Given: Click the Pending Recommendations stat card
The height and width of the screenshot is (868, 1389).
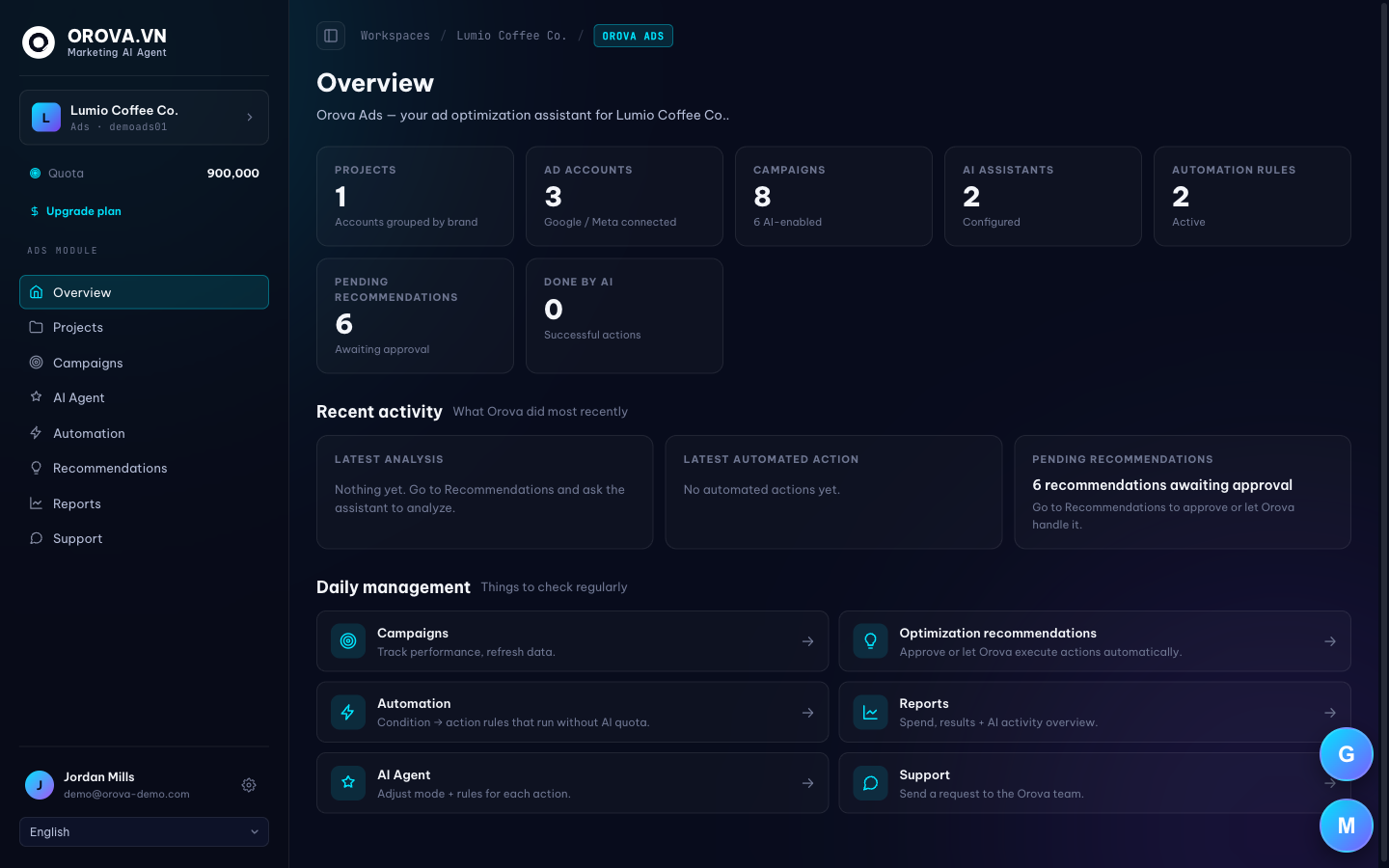Looking at the screenshot, I should [415, 315].
